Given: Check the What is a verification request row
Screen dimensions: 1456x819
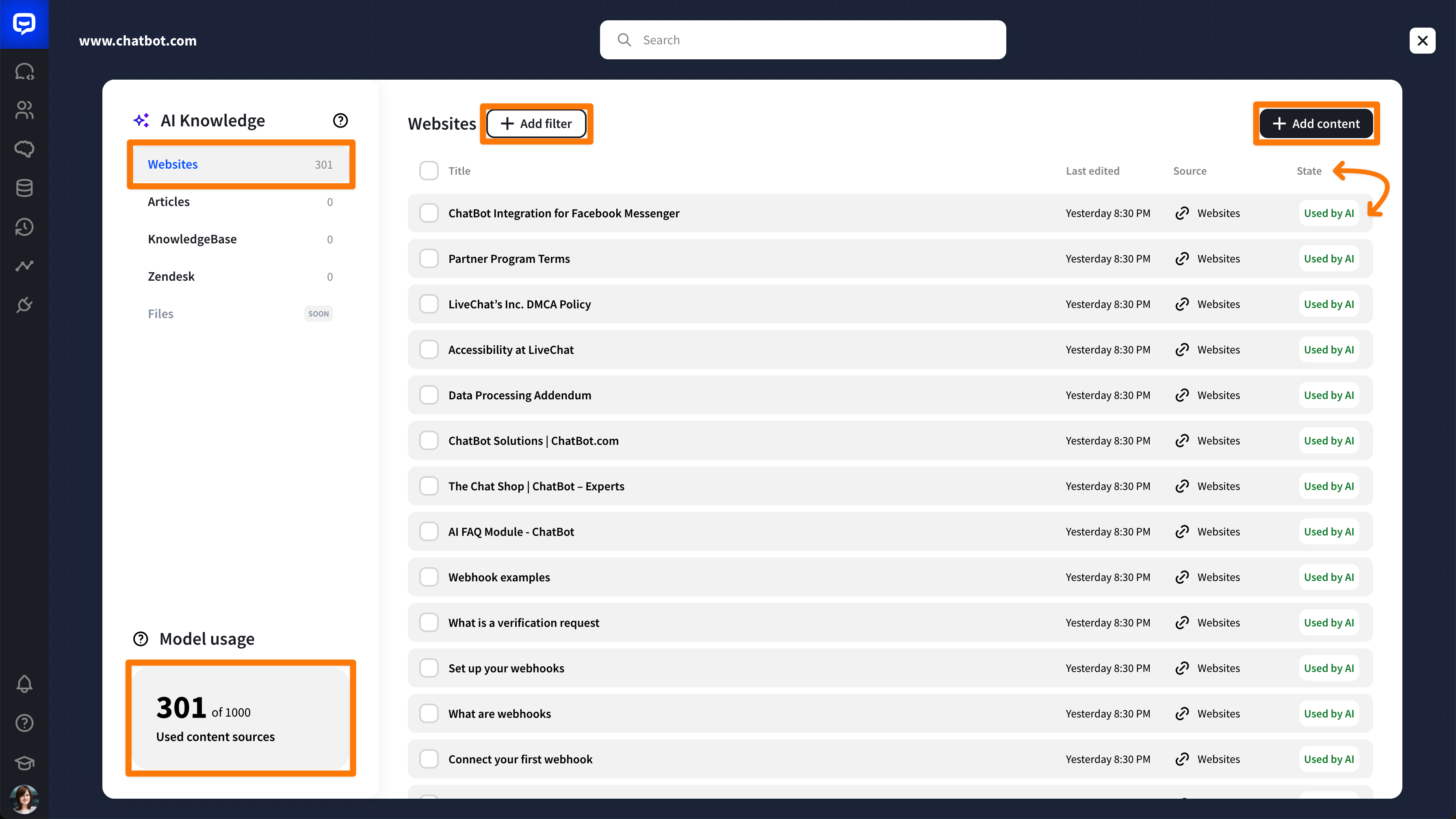Looking at the screenshot, I should 429,623.
